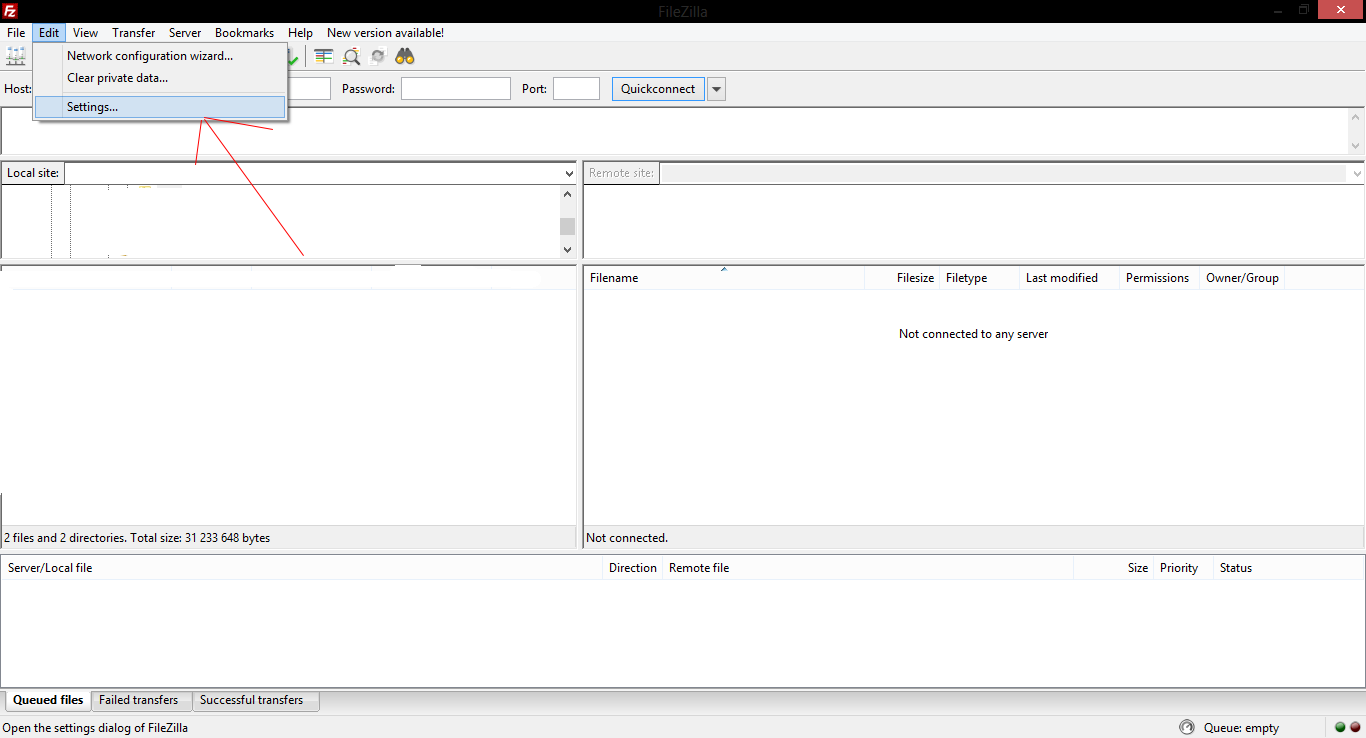Screen dimensions: 1366x738
Task: Click into the Port field
Action: (576, 89)
